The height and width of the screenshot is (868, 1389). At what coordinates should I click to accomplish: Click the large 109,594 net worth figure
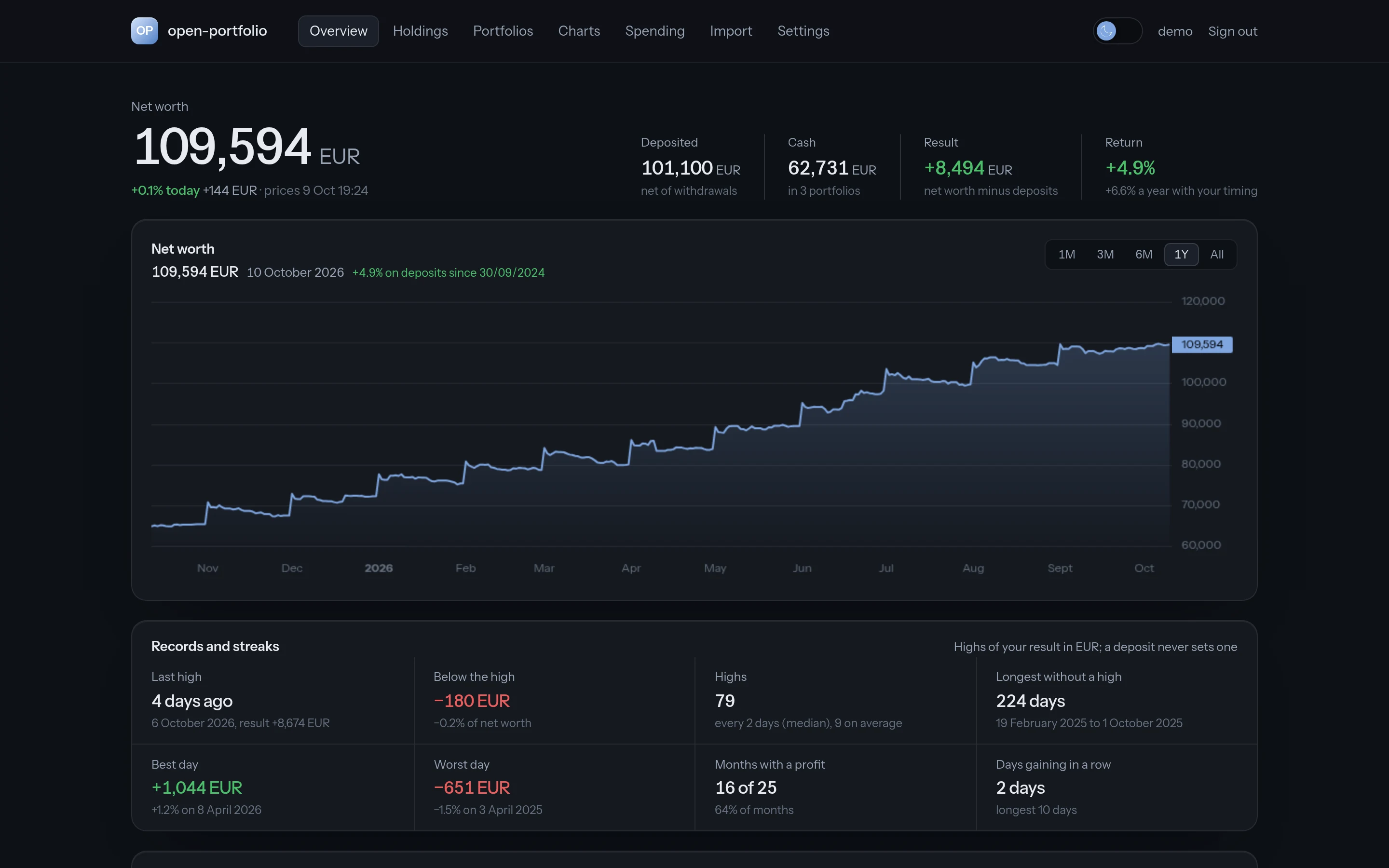(x=223, y=147)
